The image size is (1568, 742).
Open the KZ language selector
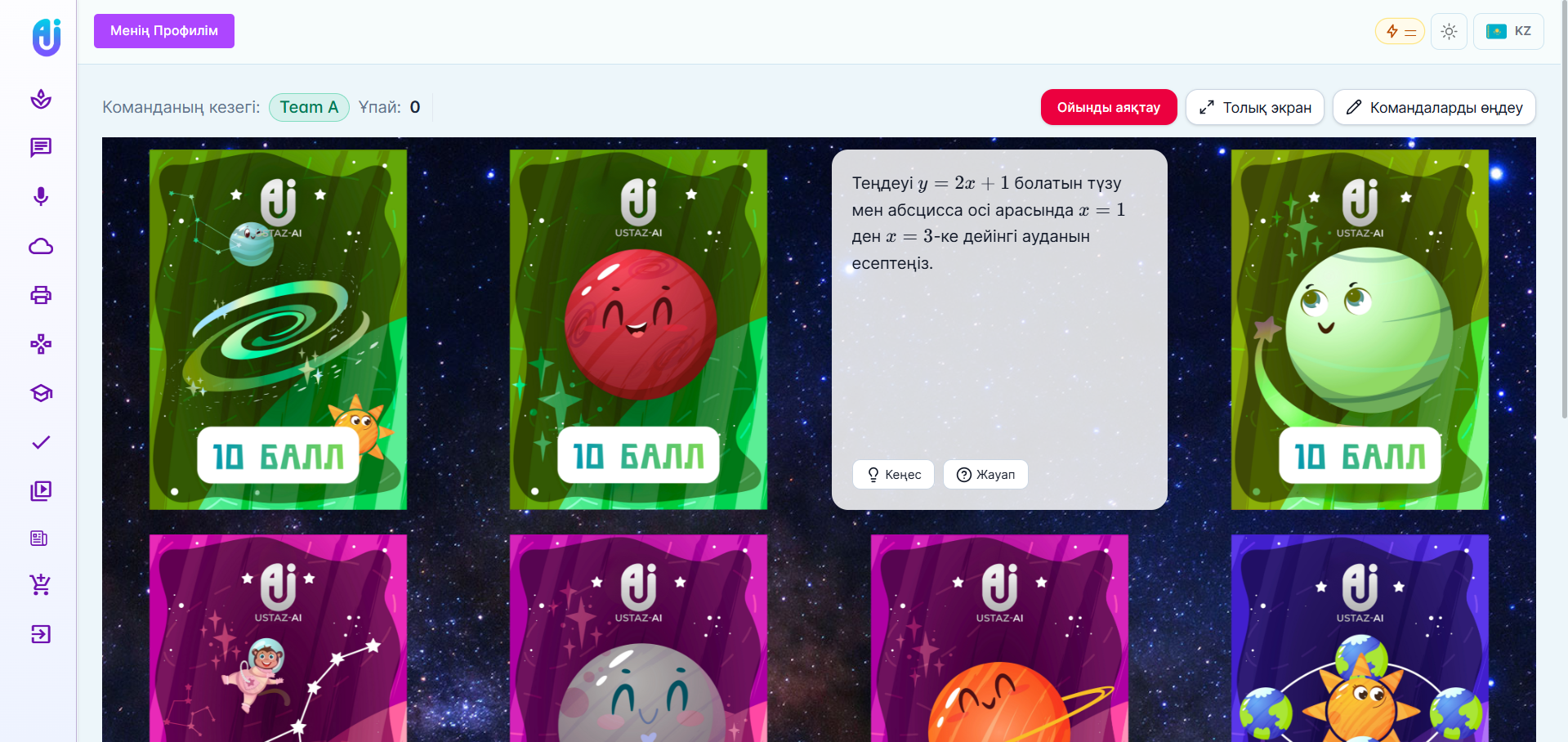pyautogui.click(x=1508, y=32)
